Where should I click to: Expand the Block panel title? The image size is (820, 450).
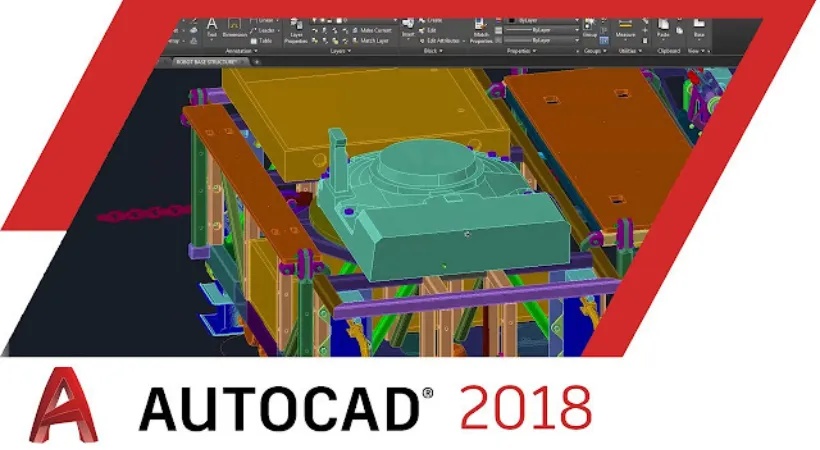click(x=433, y=51)
